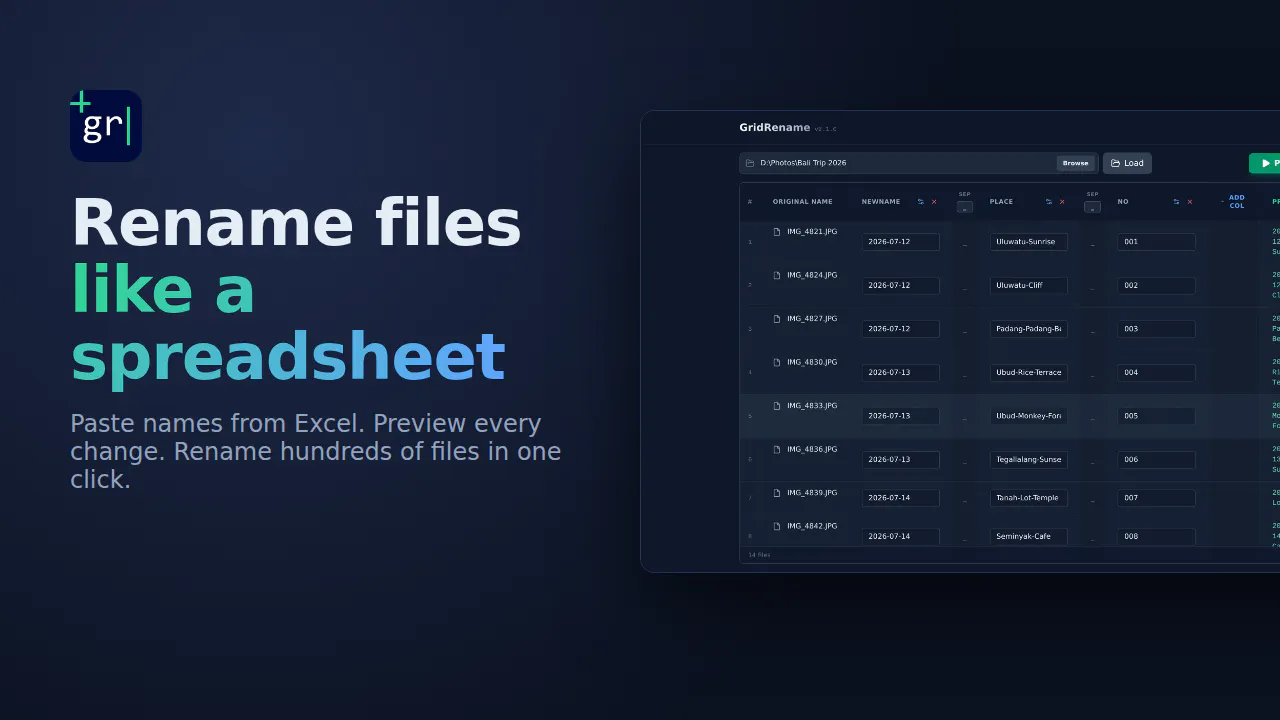
Task: Delete the PLACE column using red X
Action: (x=1062, y=202)
